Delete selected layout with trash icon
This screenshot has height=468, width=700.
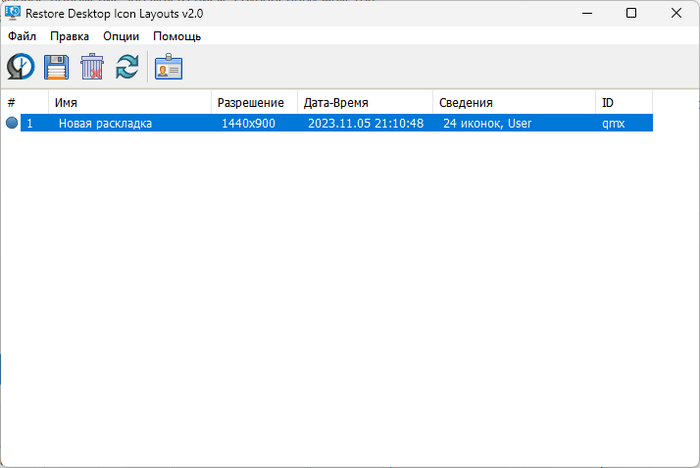pos(92,67)
